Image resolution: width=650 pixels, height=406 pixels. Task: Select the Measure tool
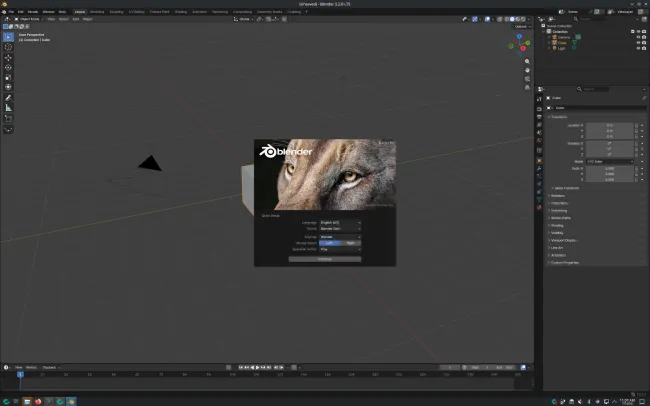(8, 108)
